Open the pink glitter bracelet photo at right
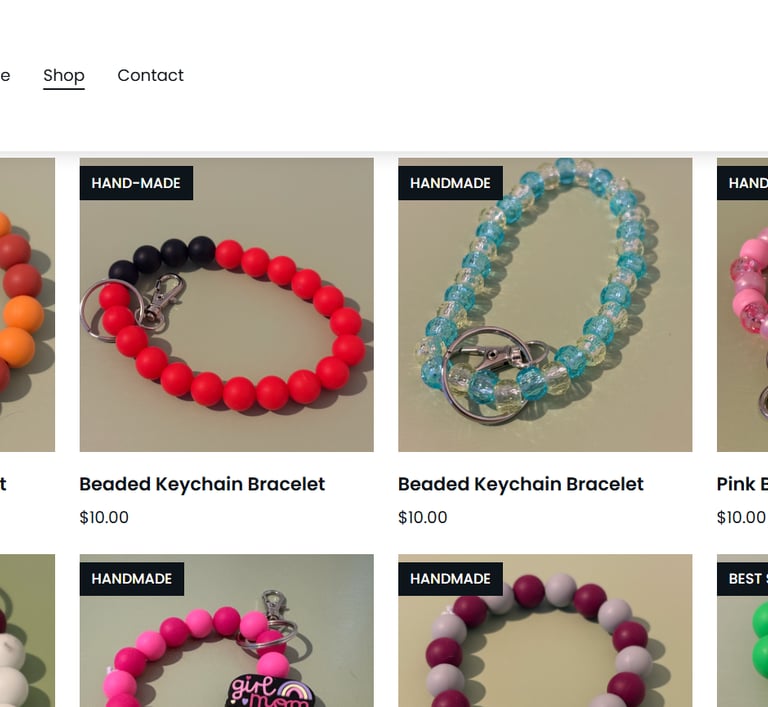768x707 pixels. [x=743, y=304]
